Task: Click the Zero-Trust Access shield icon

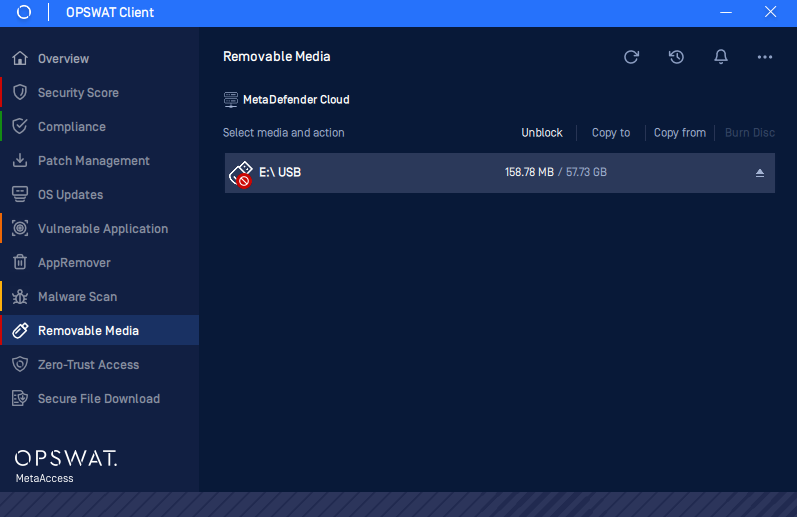Action: coord(20,364)
